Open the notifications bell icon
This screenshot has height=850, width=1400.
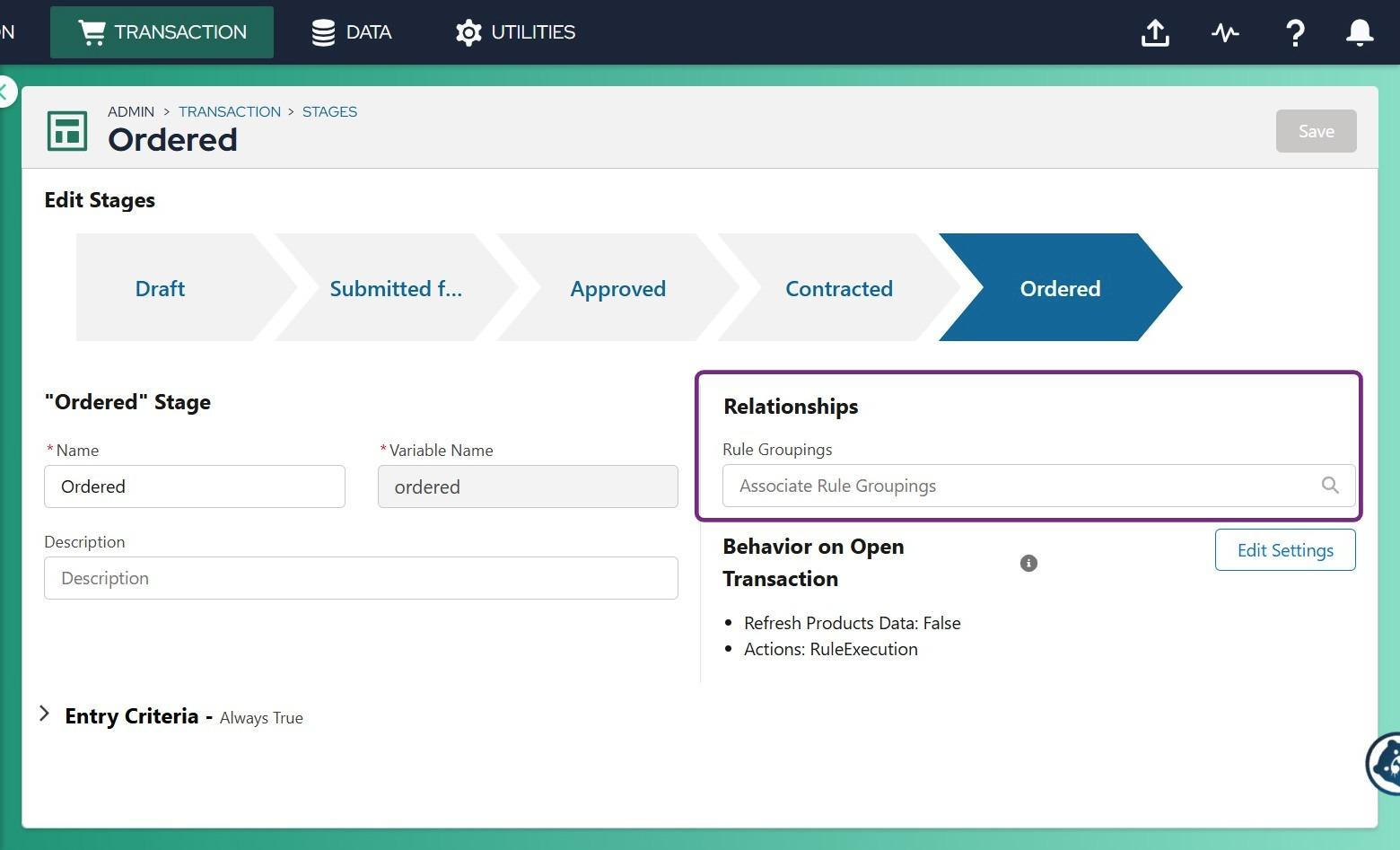(1360, 32)
